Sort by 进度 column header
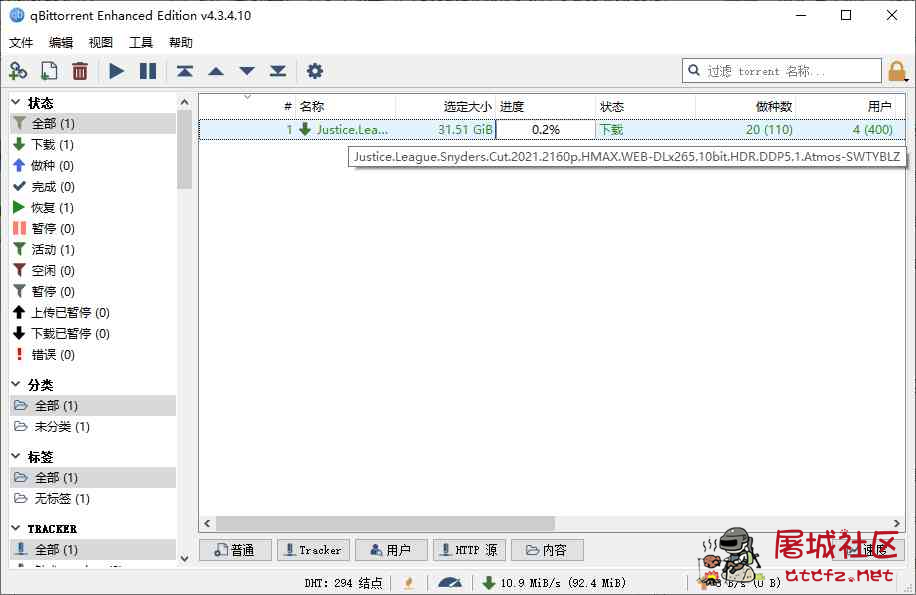 [x=546, y=106]
